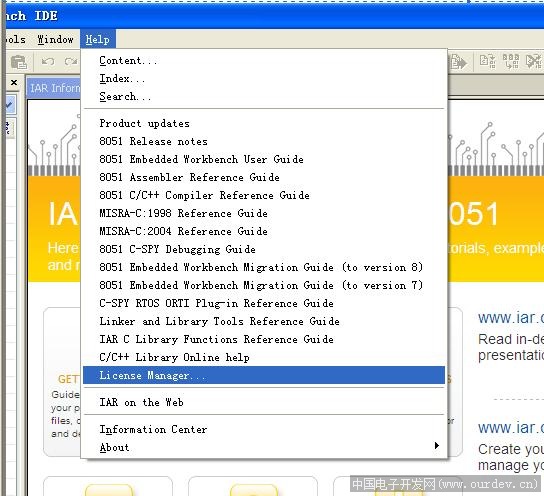Open MISRA-C:2004 Reference Guide
The height and width of the screenshot is (496, 544).
[264, 232]
